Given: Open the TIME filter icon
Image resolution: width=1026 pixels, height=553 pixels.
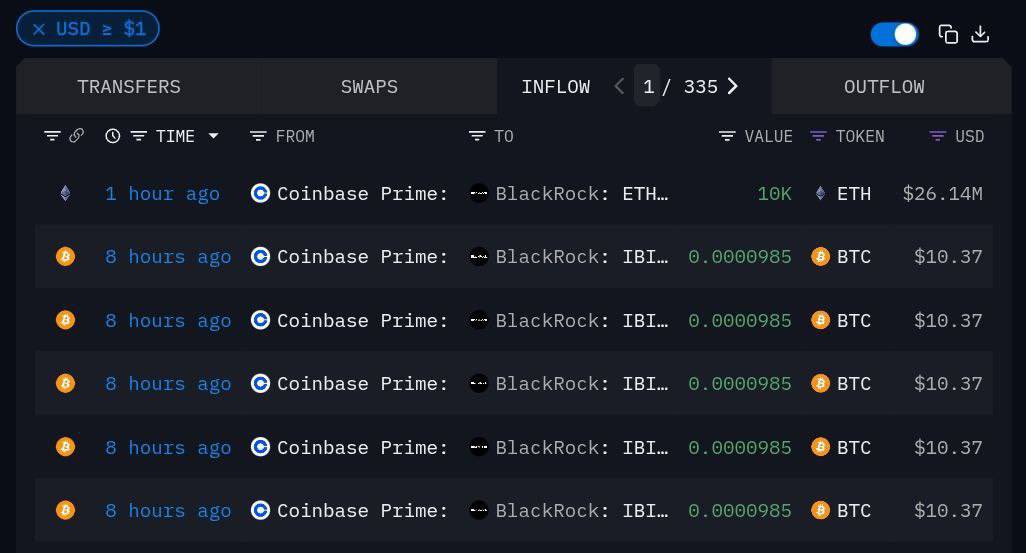Looking at the screenshot, I should pos(139,136).
